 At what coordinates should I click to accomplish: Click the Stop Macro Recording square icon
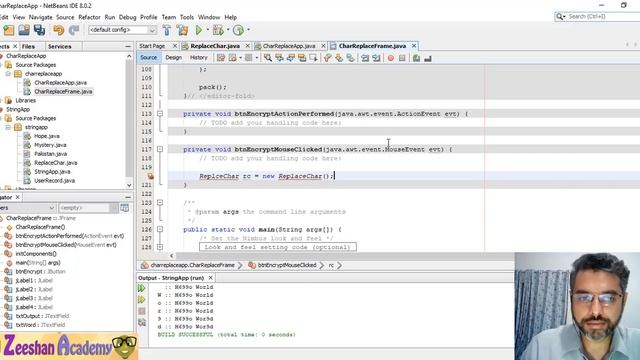402,58
